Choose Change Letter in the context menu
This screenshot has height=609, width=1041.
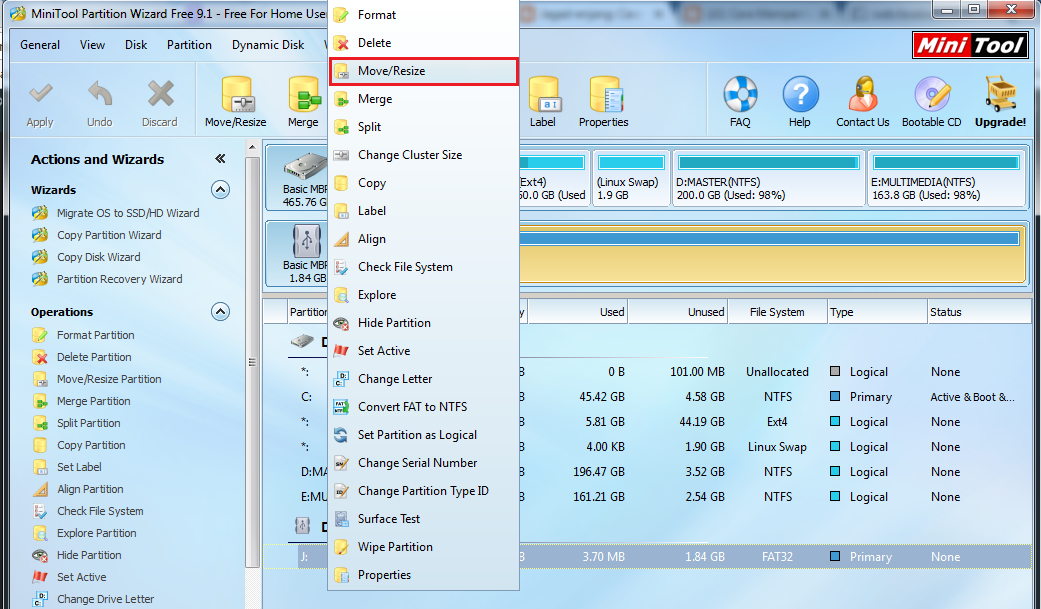424,379
